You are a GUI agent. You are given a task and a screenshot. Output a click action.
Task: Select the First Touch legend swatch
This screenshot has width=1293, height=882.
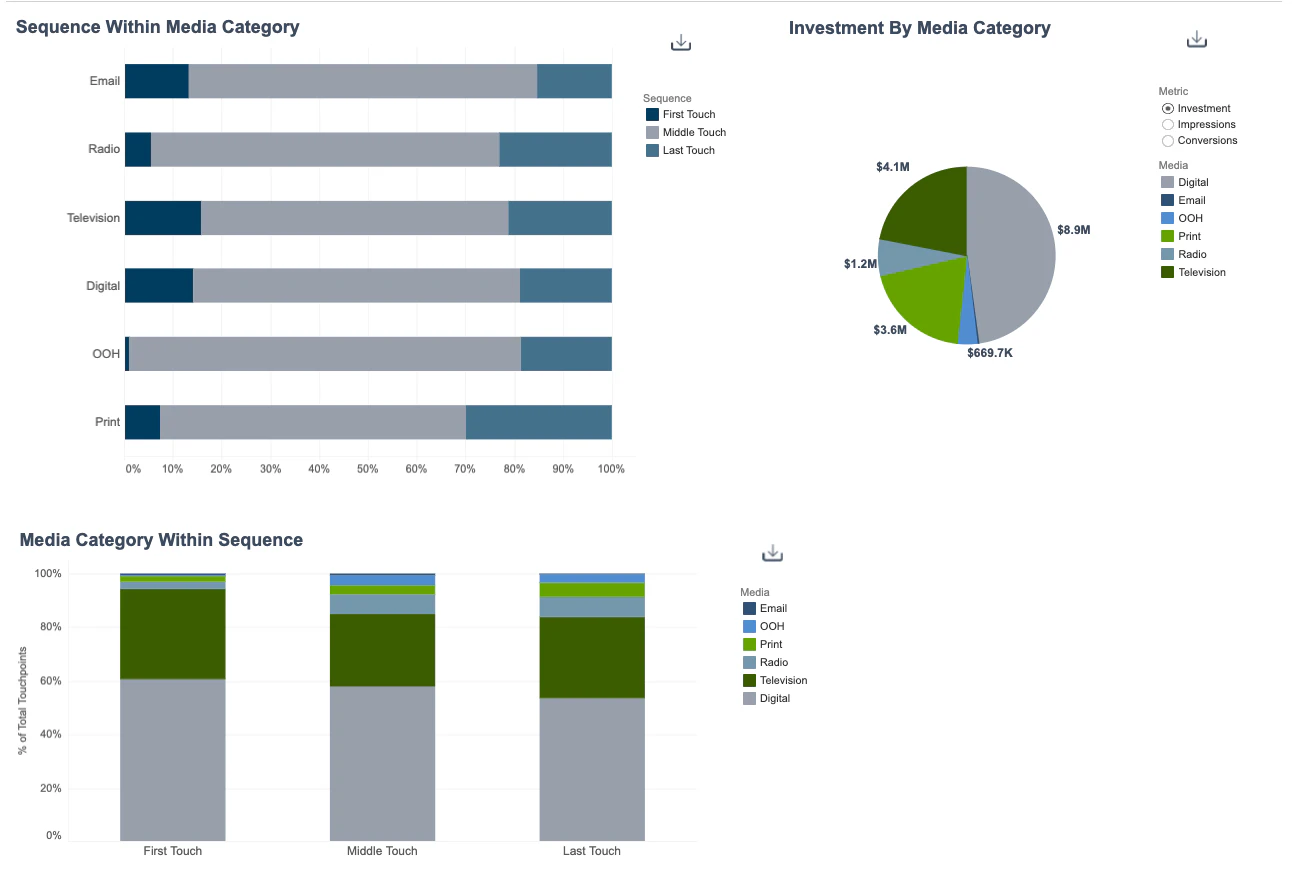(650, 114)
